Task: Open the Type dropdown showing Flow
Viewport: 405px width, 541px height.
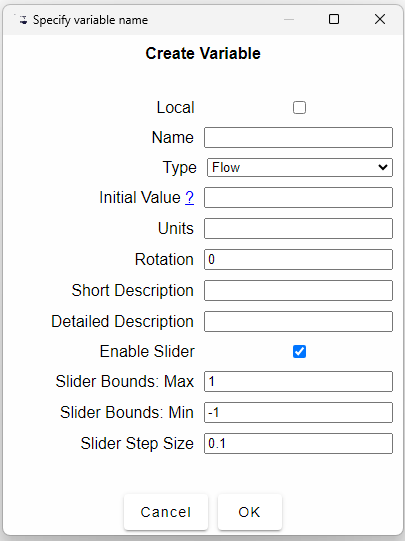Action: [x=299, y=167]
